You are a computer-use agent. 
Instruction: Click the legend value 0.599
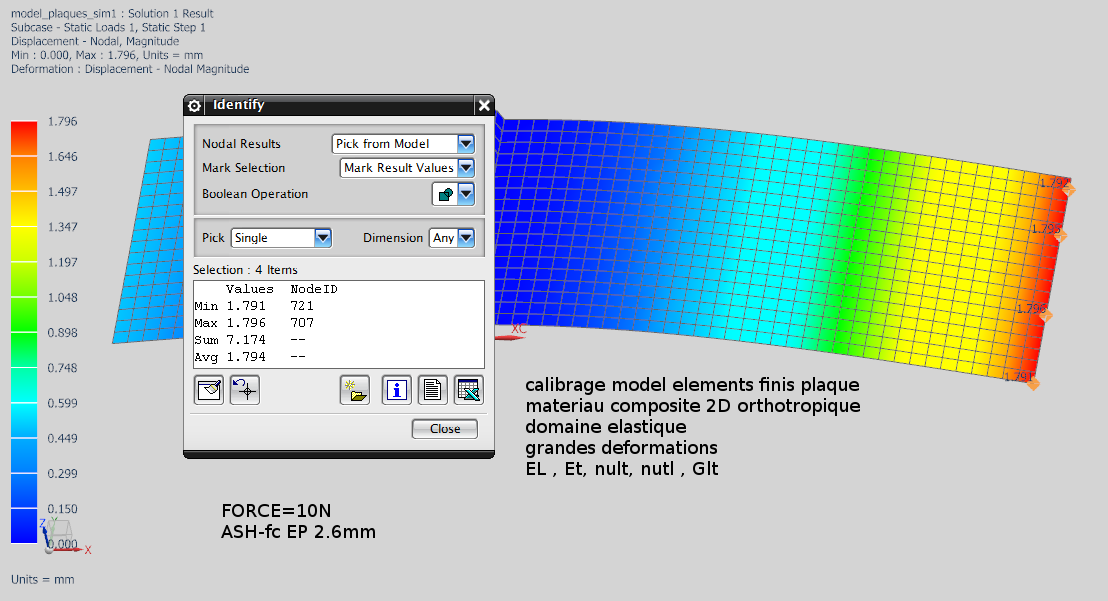coord(62,403)
